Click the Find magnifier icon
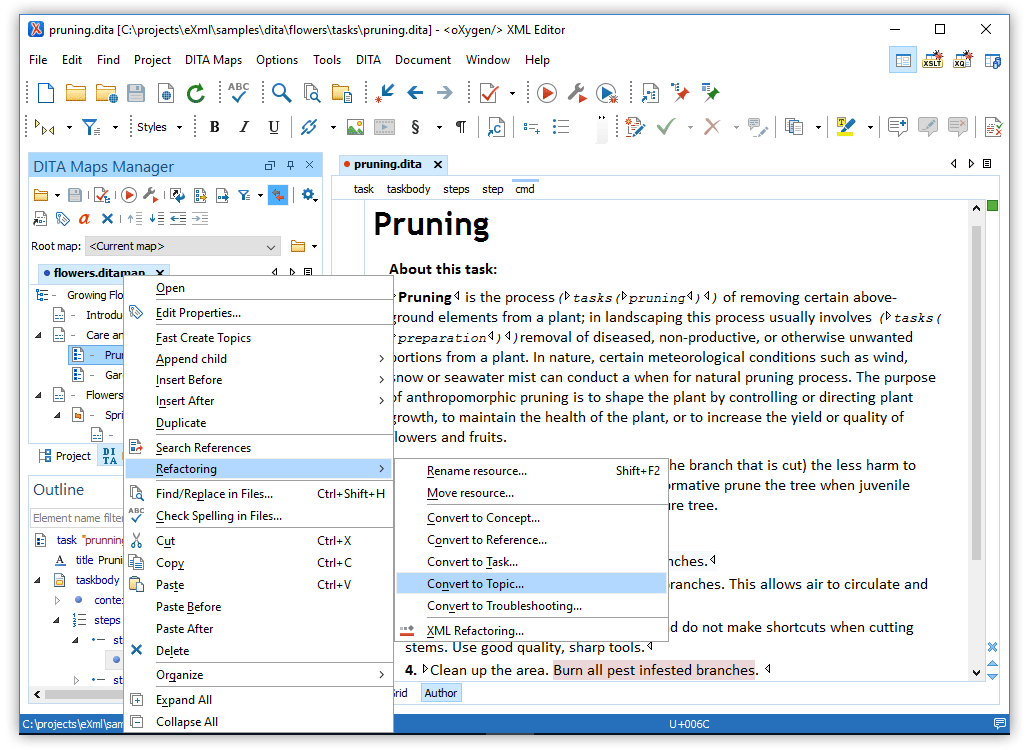The image size is (1030, 750). click(x=282, y=93)
